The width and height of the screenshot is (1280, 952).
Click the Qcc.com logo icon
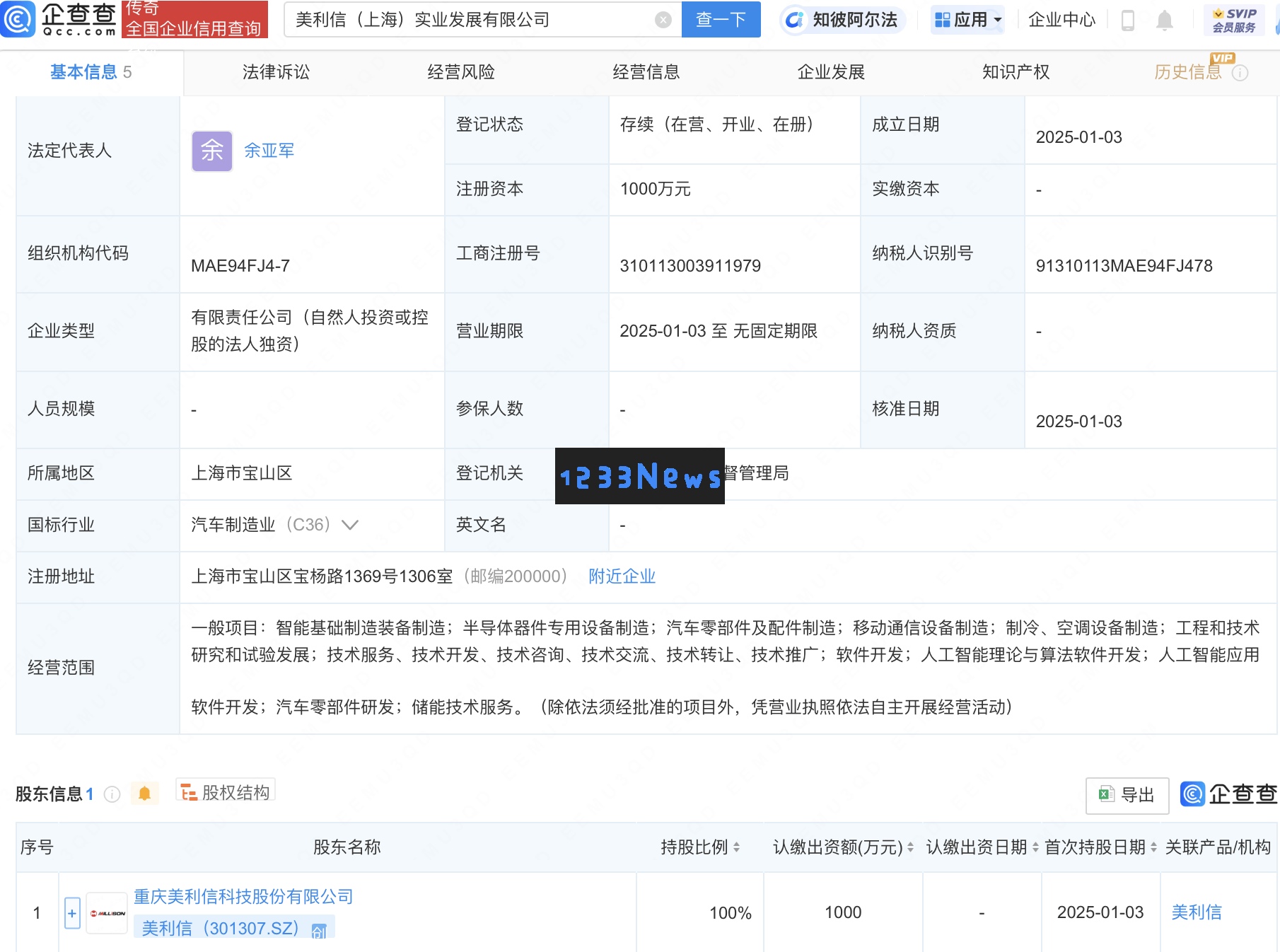(18, 19)
